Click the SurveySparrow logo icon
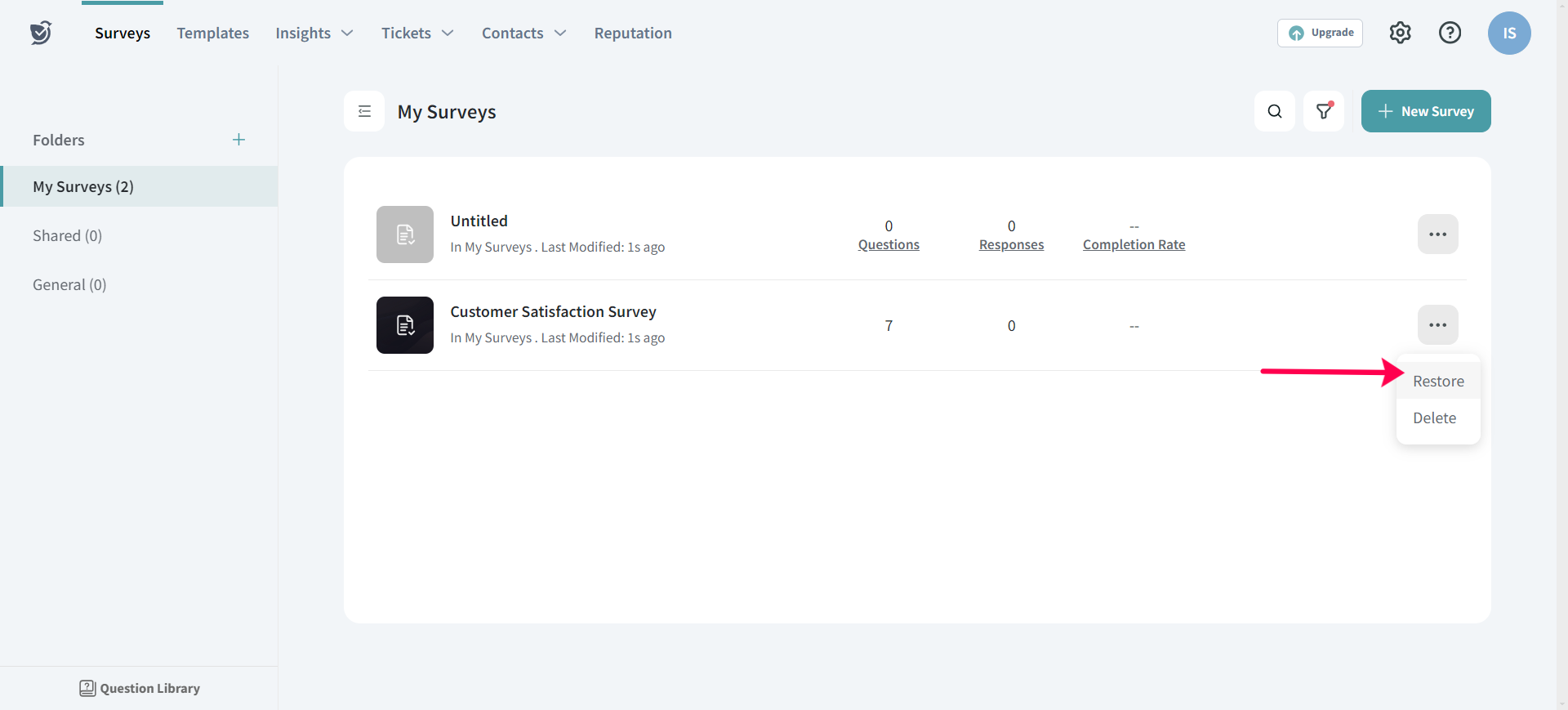1568x710 pixels. pos(41,33)
